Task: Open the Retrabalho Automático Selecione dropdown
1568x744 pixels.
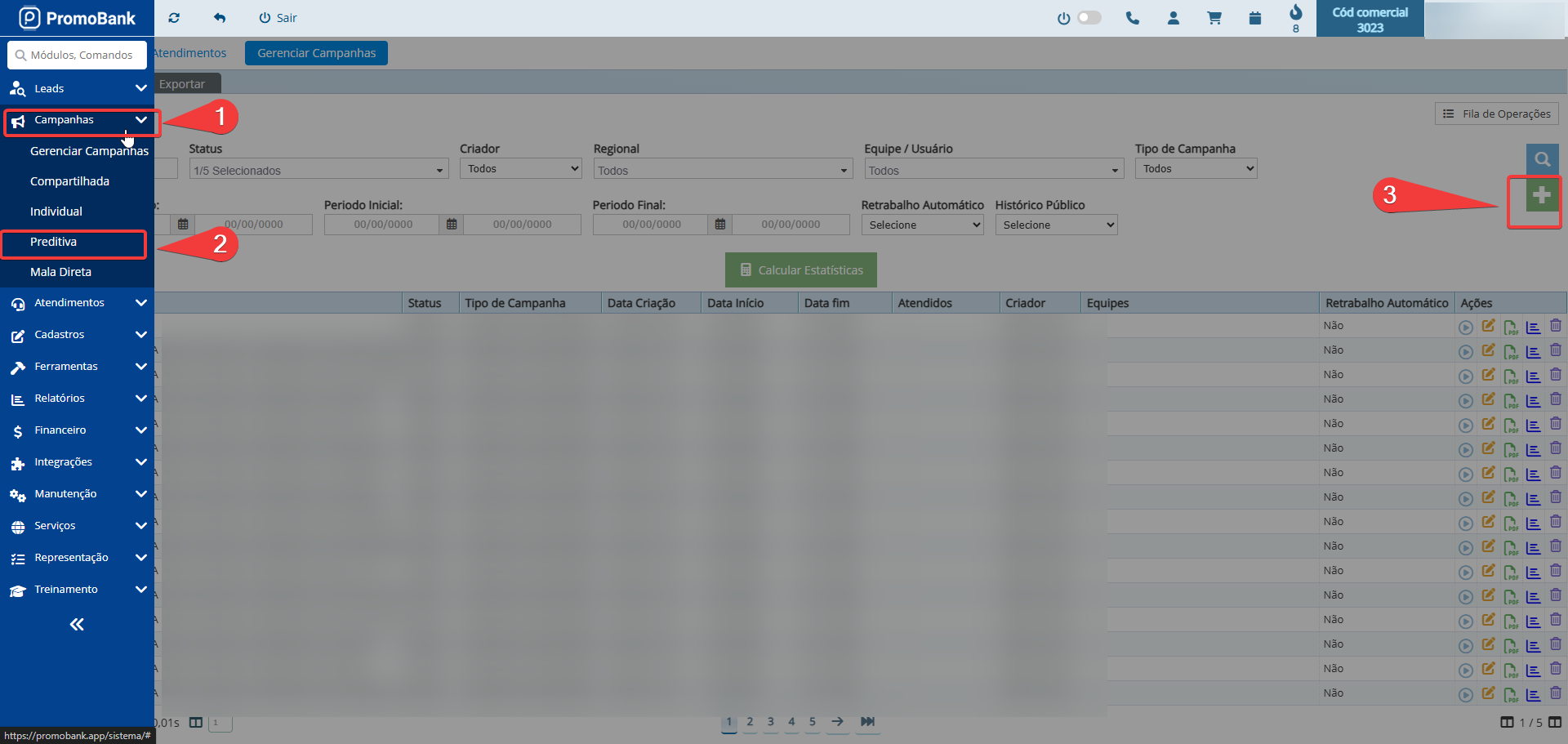Action: 922,225
